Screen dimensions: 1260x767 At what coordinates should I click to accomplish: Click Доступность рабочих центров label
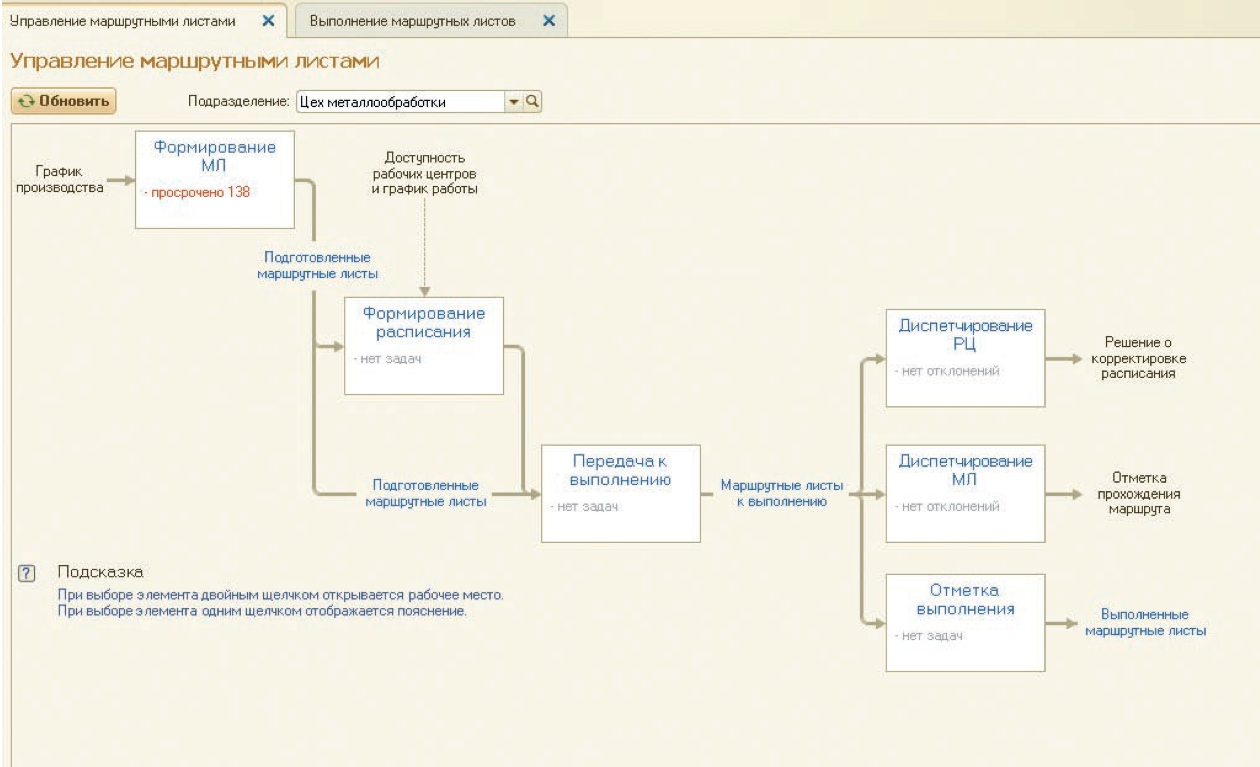coord(425,173)
